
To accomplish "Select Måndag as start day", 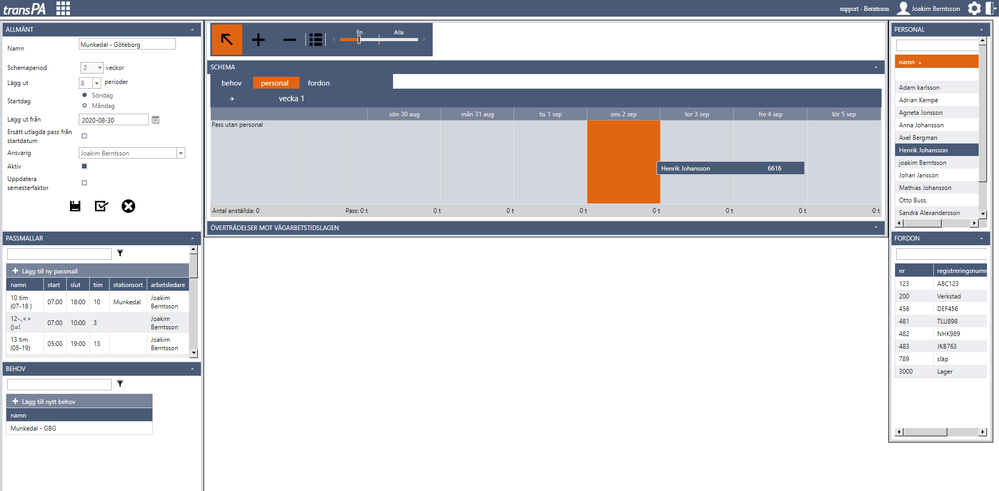I will (85, 105).
